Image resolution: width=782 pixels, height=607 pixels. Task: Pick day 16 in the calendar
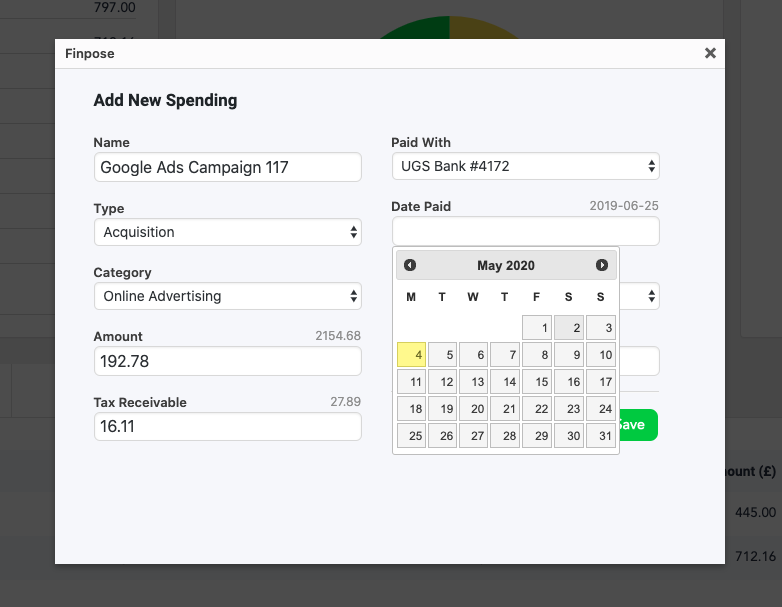tap(569, 382)
